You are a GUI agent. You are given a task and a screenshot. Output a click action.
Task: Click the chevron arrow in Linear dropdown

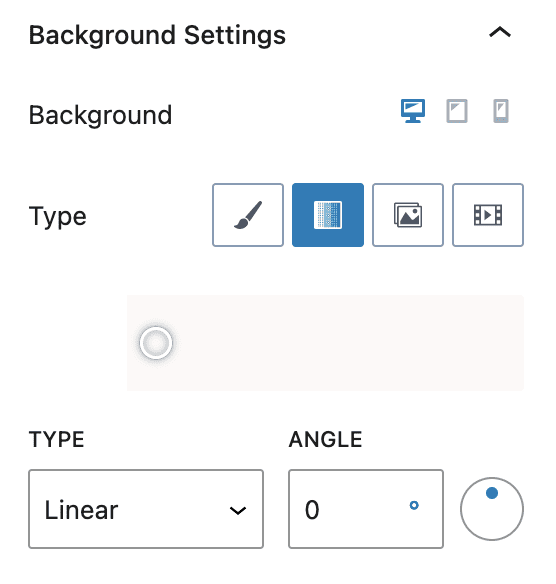[x=238, y=510]
